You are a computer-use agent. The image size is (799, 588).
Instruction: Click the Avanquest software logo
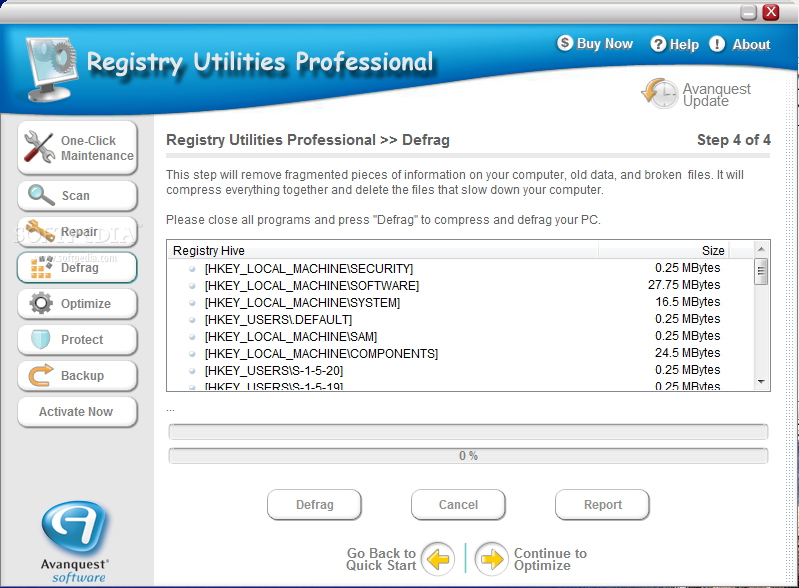(x=75, y=542)
